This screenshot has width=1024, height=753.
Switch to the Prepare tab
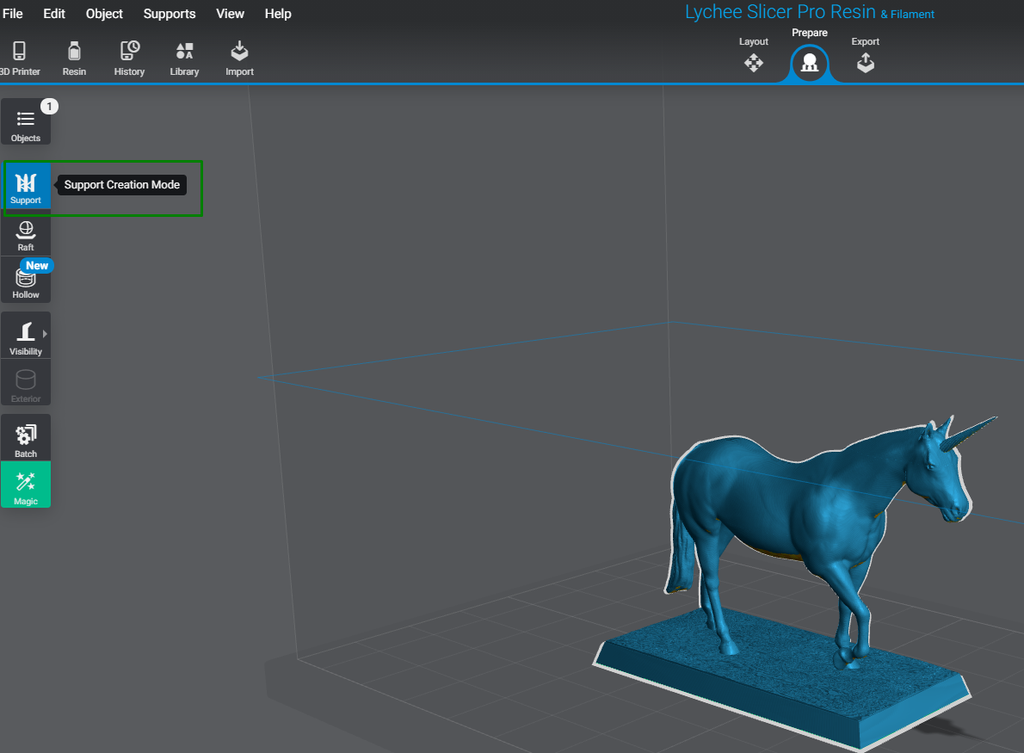[x=808, y=62]
